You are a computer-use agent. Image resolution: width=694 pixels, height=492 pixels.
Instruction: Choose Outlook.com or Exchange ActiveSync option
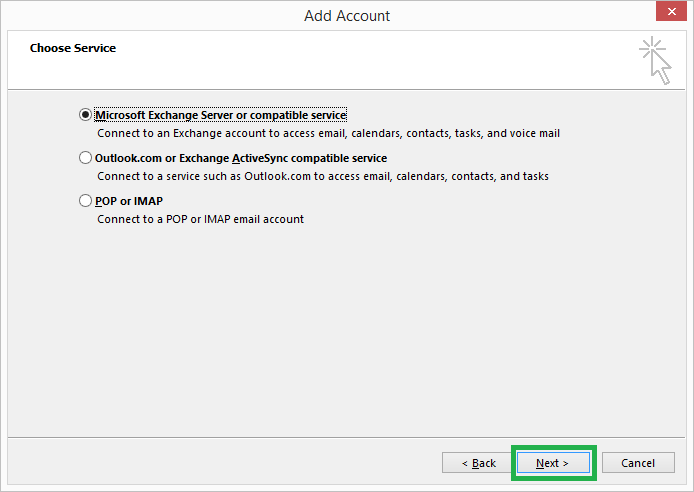coord(85,158)
